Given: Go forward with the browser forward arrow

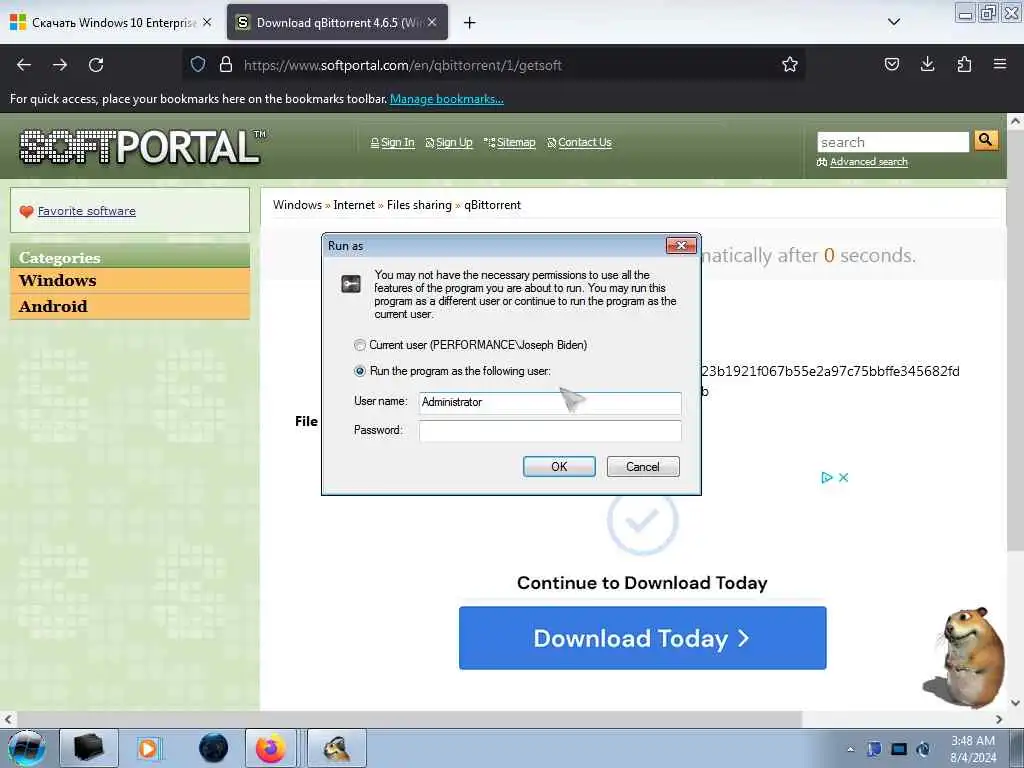Looking at the screenshot, I should tap(60, 65).
